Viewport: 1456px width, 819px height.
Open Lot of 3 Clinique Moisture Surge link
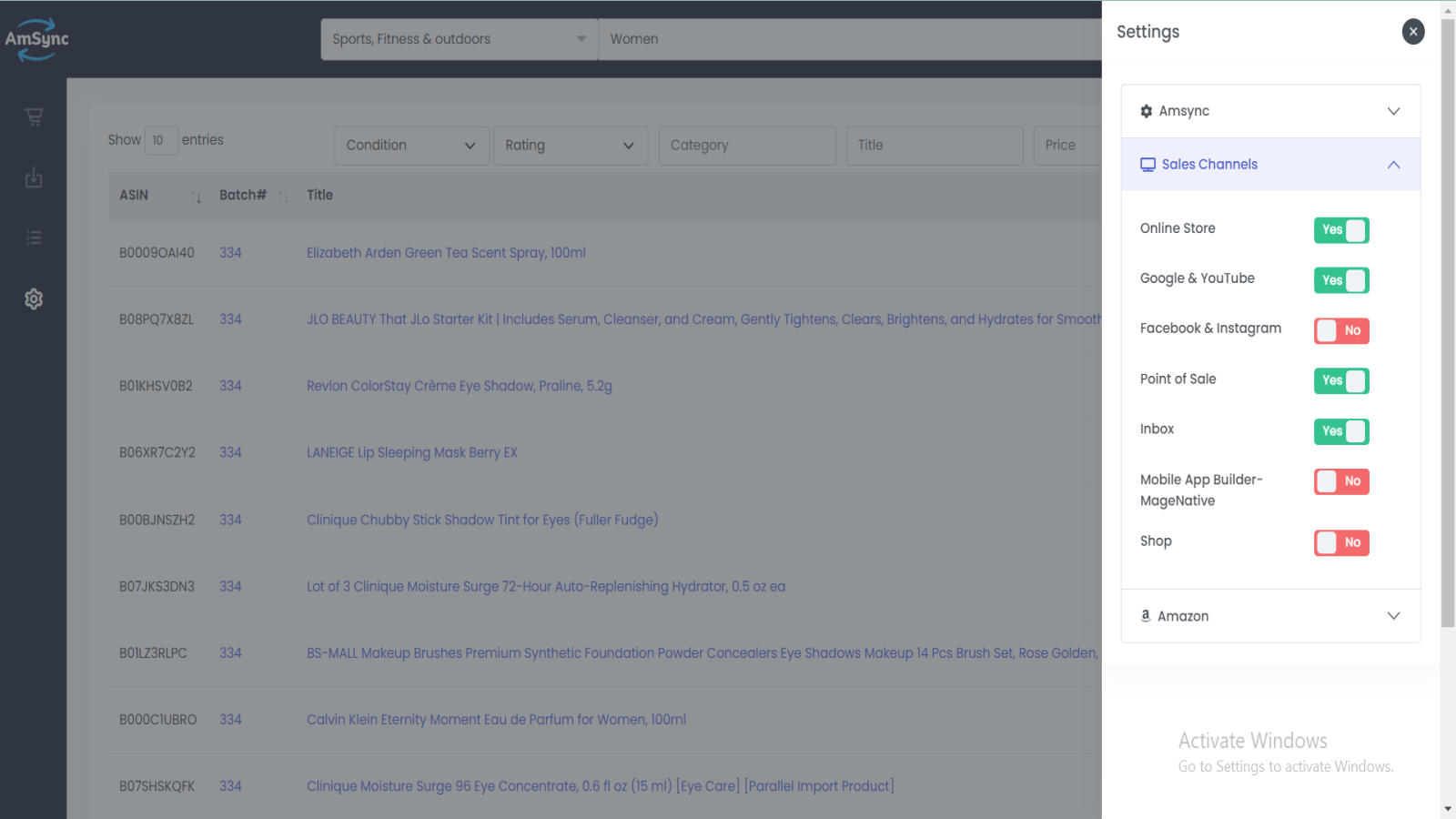(x=546, y=587)
